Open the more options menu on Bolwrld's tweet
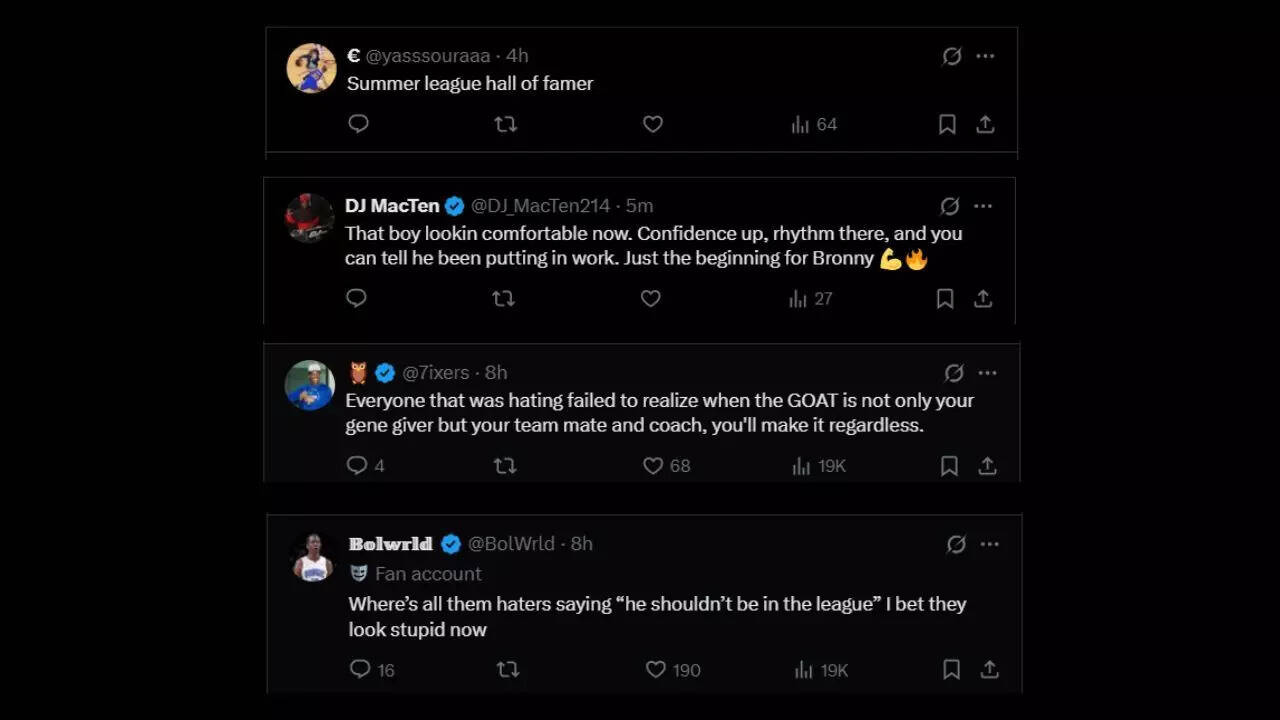The width and height of the screenshot is (1280, 720). point(990,544)
